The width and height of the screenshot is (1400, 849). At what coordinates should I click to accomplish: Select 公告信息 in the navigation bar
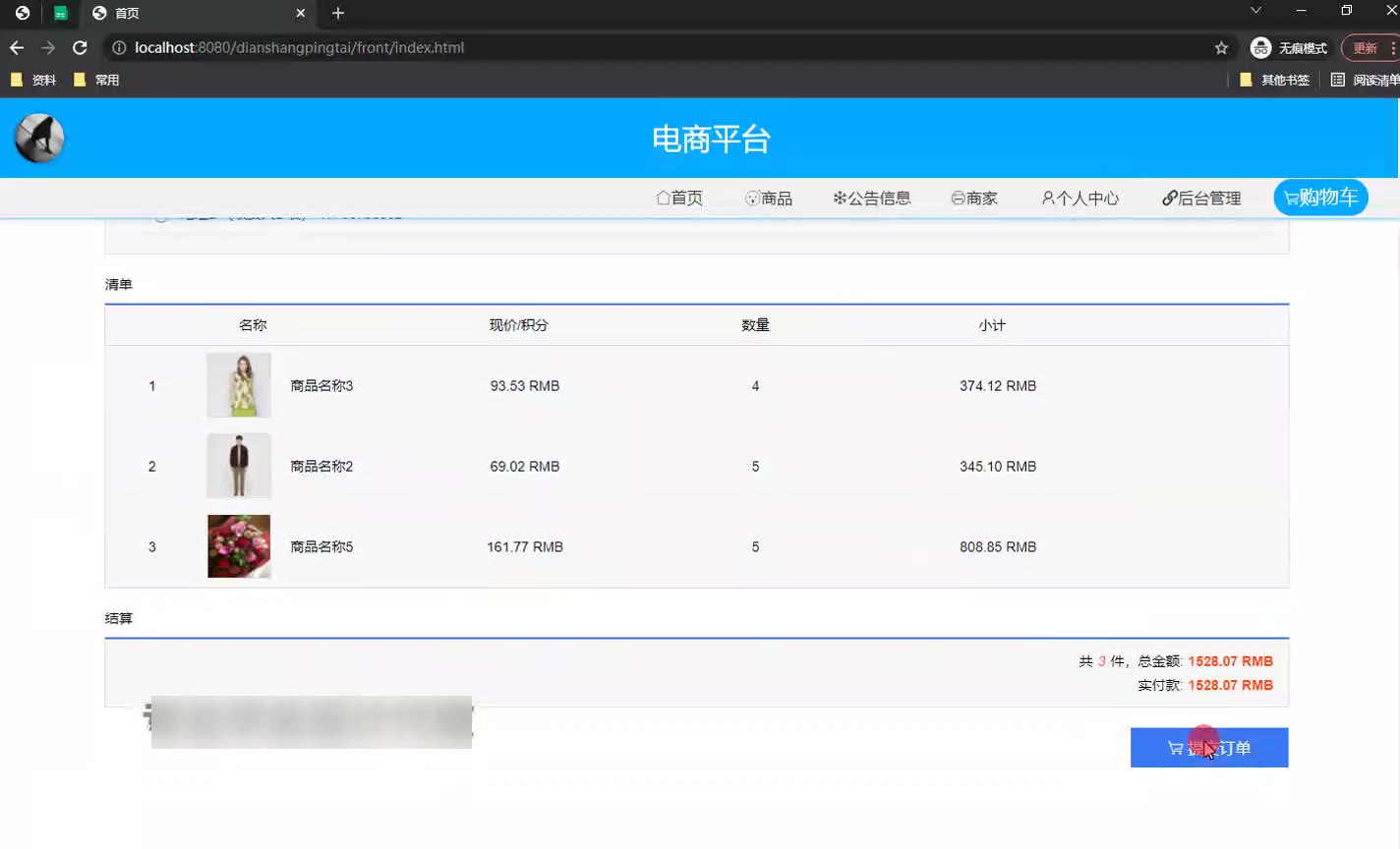tap(871, 198)
